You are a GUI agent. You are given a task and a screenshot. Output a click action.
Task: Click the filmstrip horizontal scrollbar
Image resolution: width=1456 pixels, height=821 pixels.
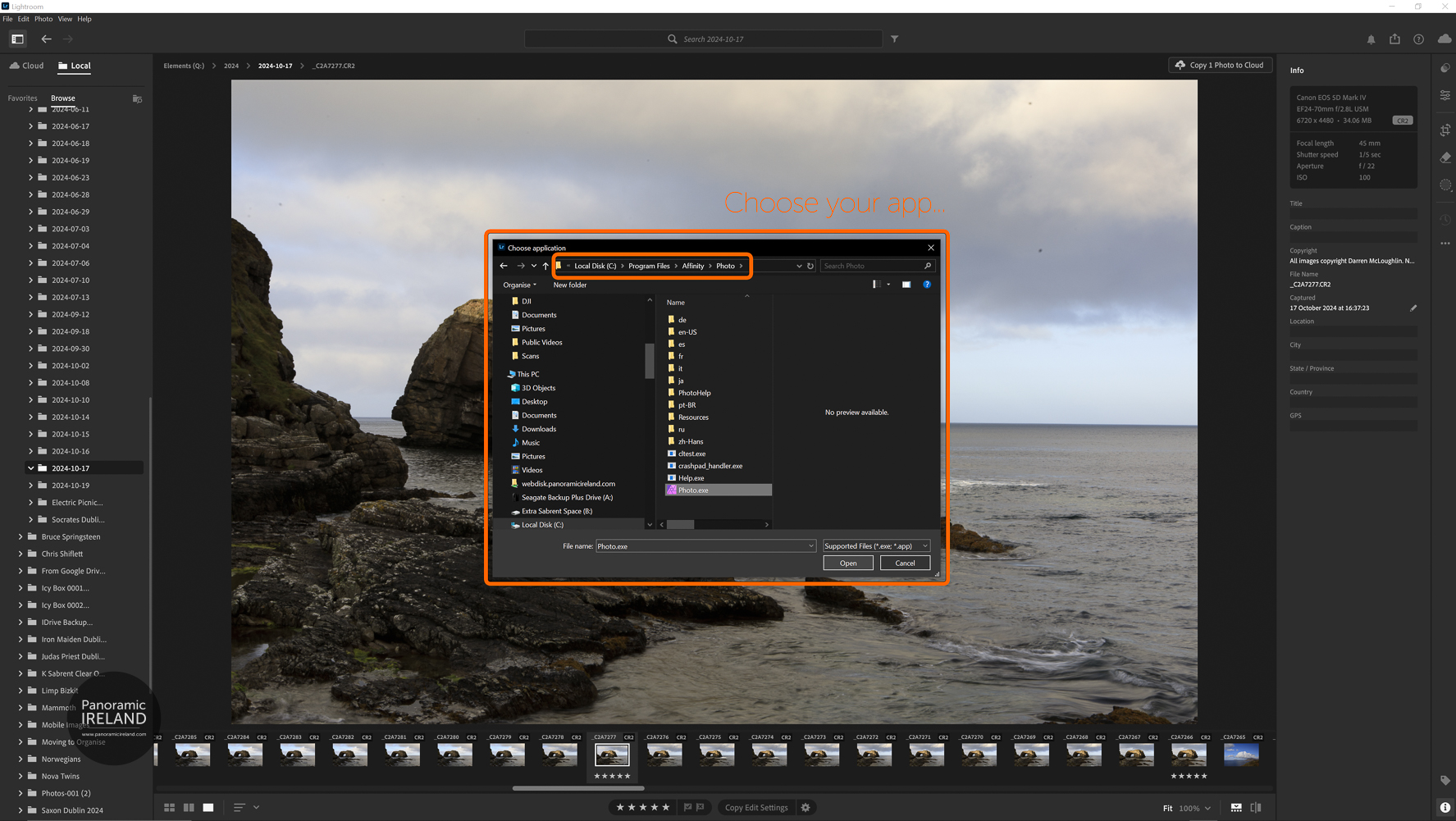(x=578, y=788)
